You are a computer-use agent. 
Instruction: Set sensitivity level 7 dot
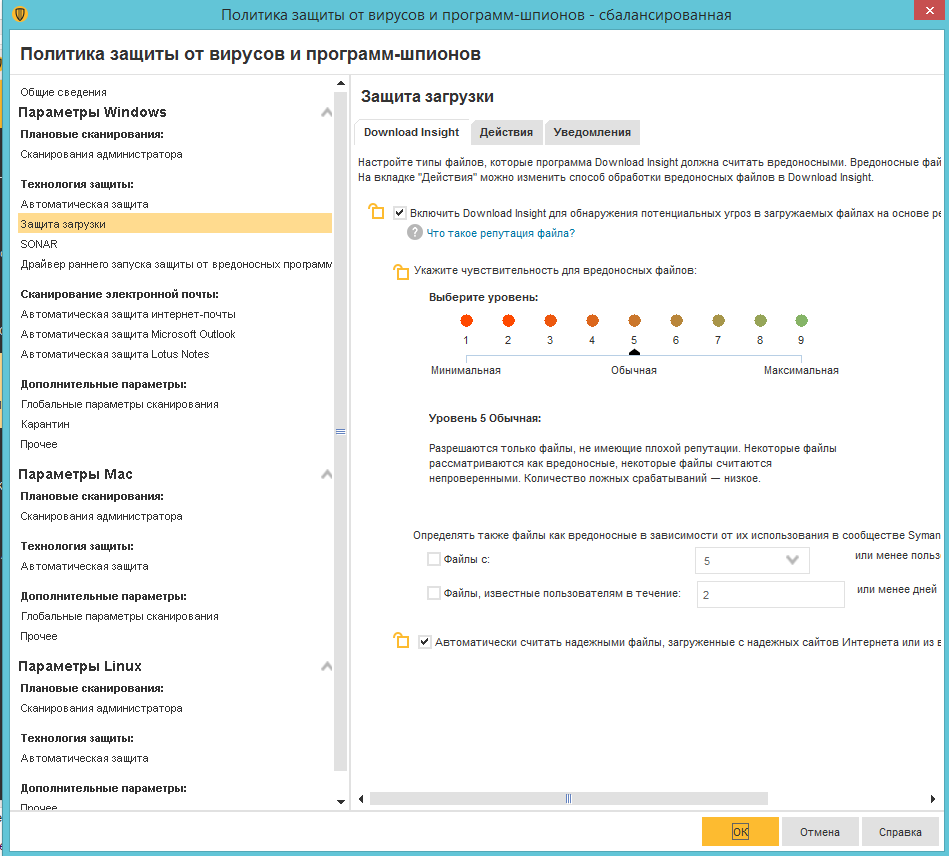[718, 320]
